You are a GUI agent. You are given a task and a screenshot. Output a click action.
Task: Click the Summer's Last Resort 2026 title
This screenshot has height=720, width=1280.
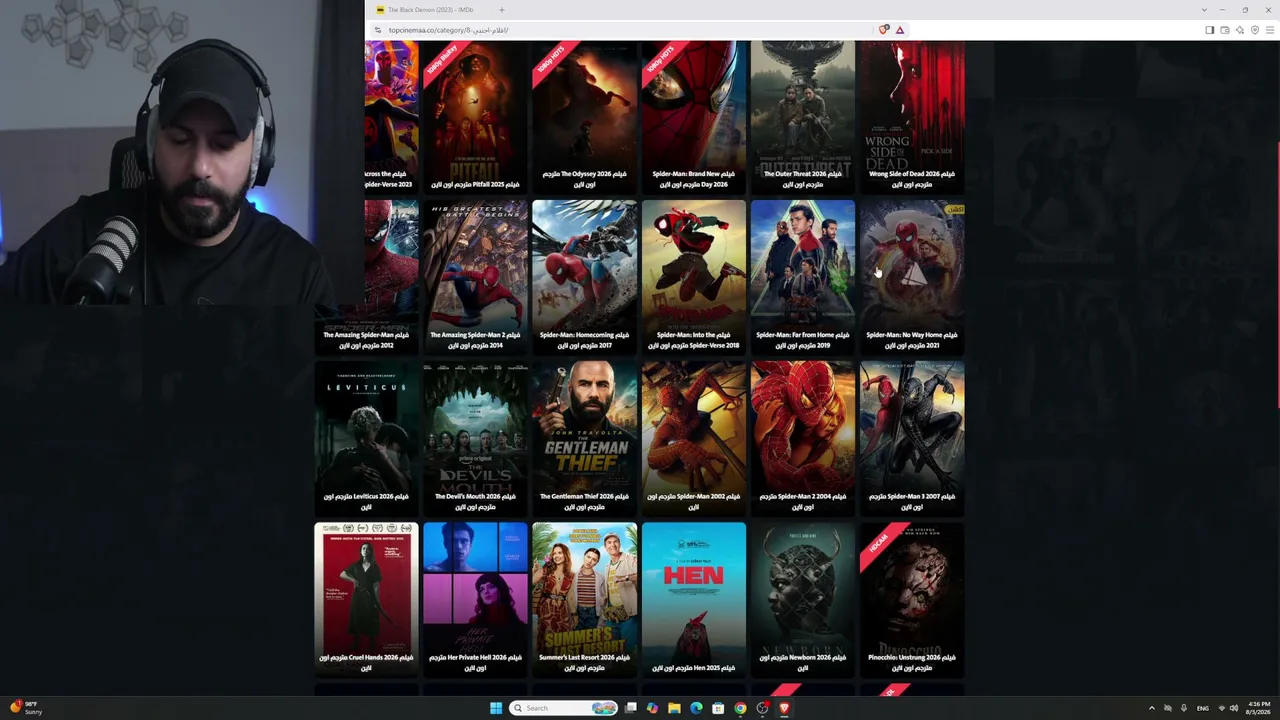click(584, 662)
